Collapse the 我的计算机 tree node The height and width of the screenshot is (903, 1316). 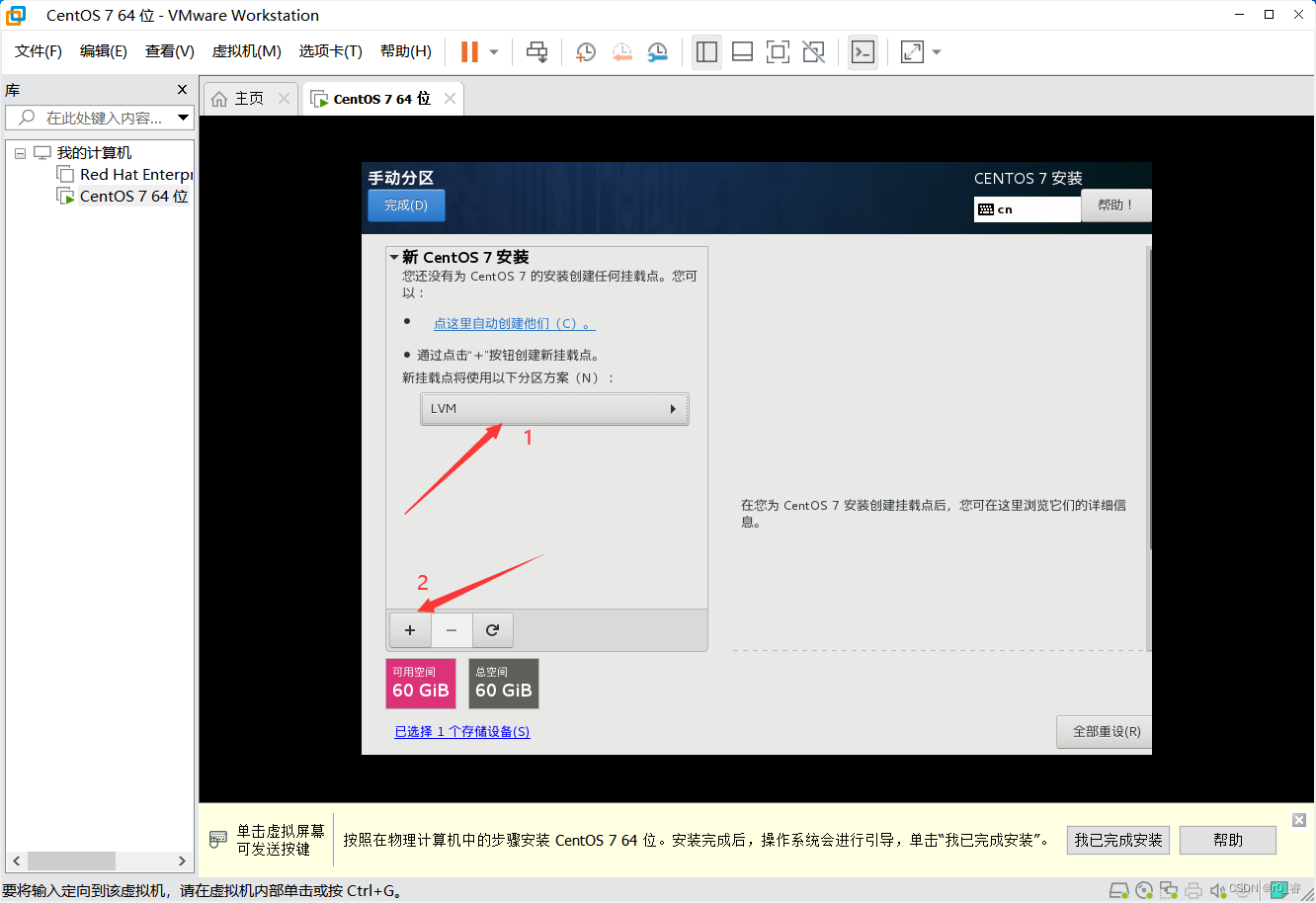(20, 153)
